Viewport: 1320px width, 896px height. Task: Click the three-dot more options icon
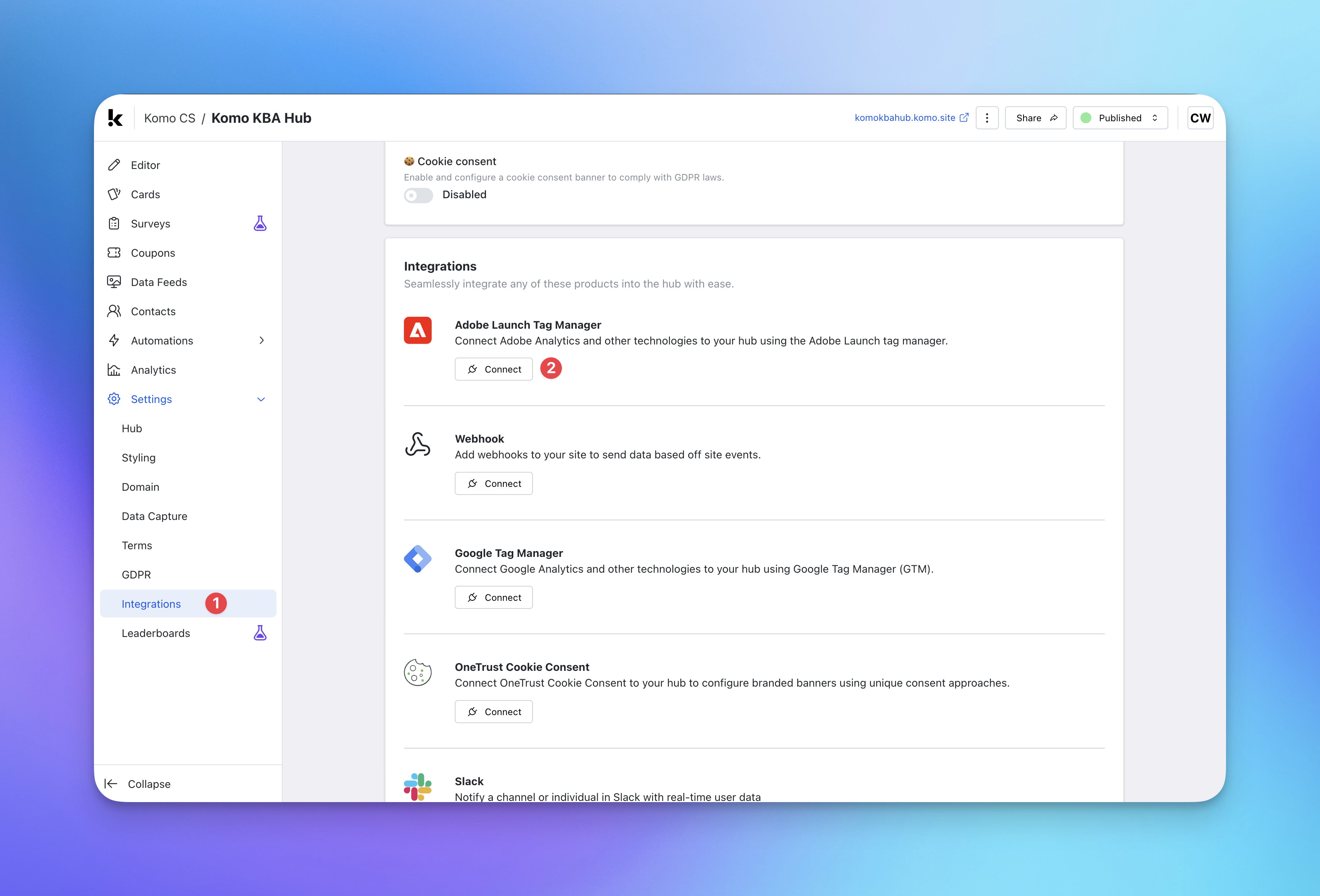987,118
